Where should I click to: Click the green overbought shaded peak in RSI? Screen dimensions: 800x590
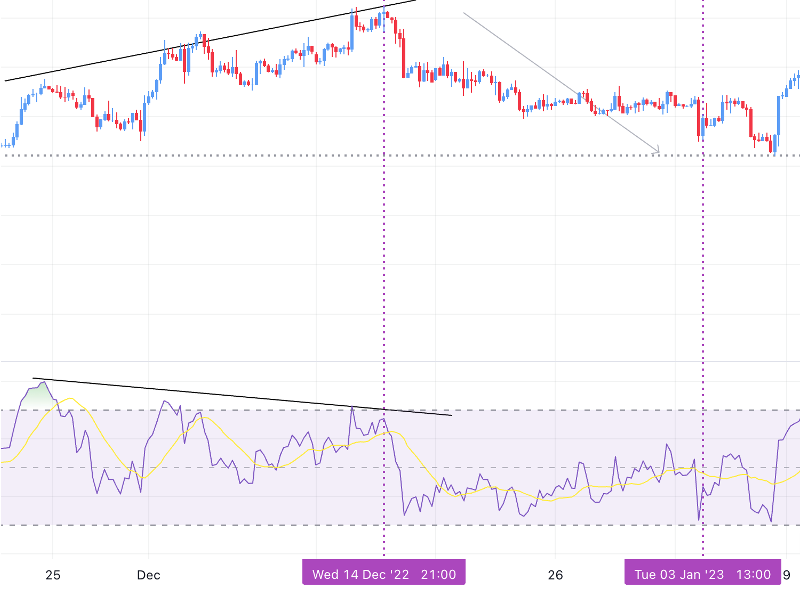click(38, 397)
